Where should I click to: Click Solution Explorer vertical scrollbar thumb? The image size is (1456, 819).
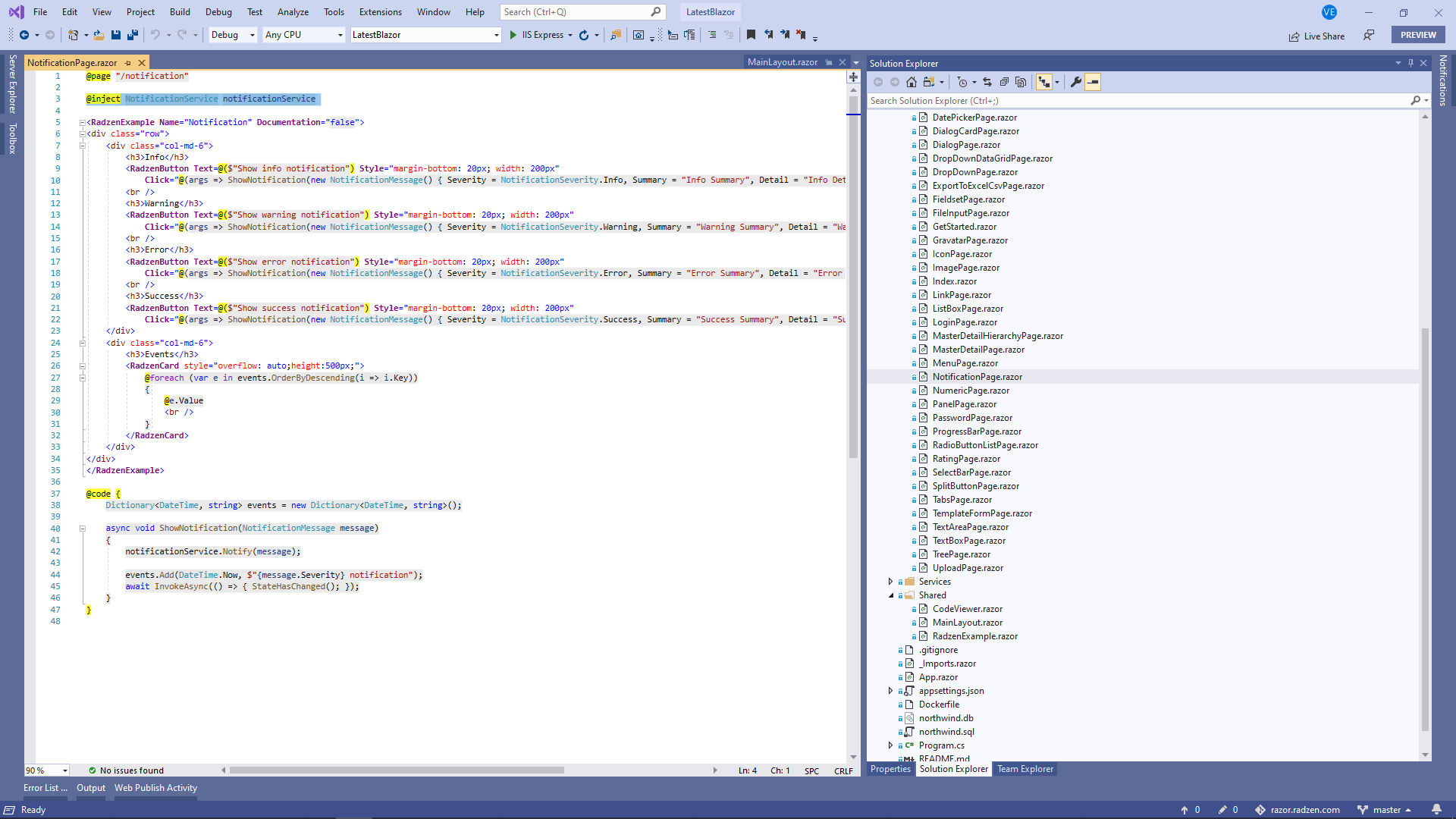click(x=1425, y=529)
